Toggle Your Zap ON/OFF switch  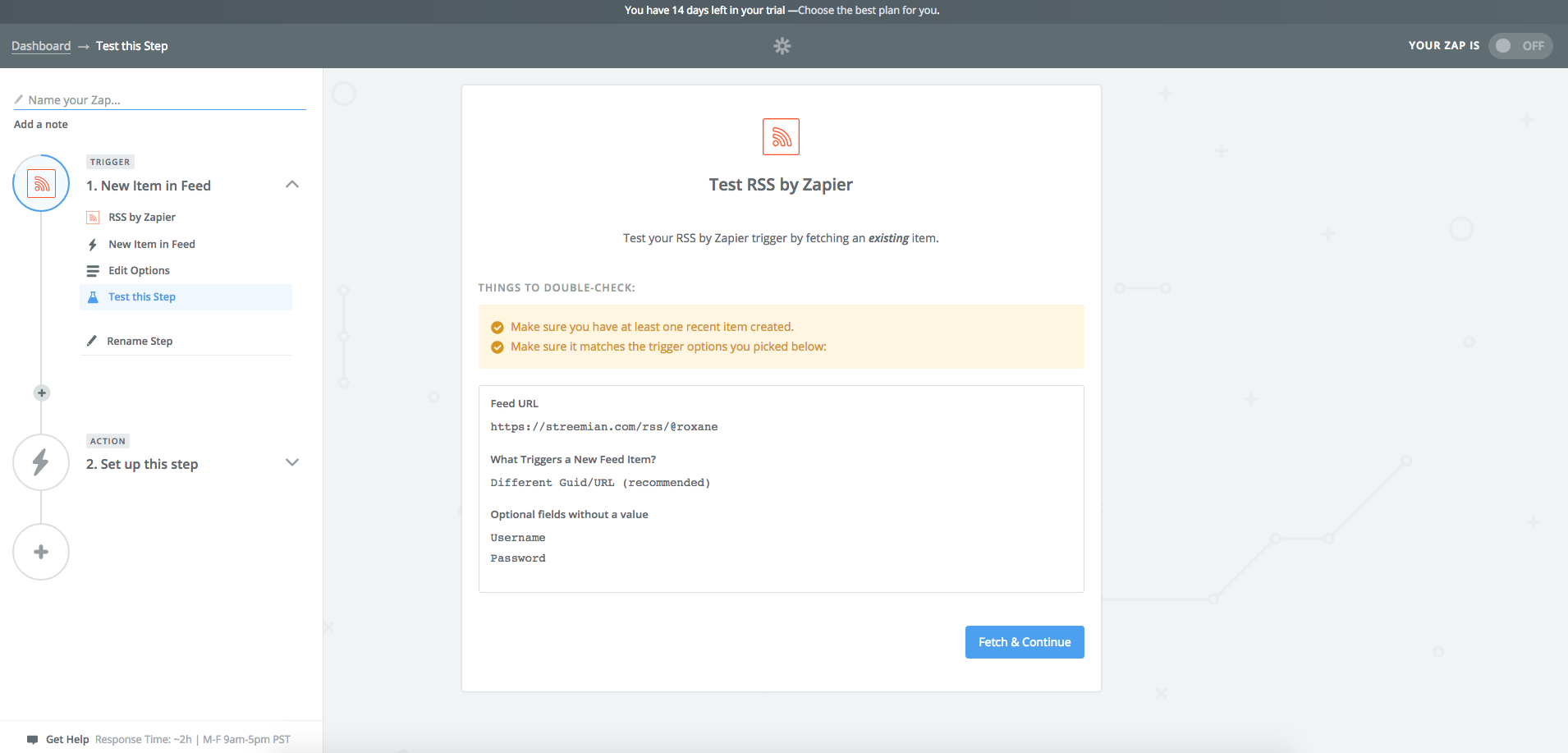(x=1520, y=46)
